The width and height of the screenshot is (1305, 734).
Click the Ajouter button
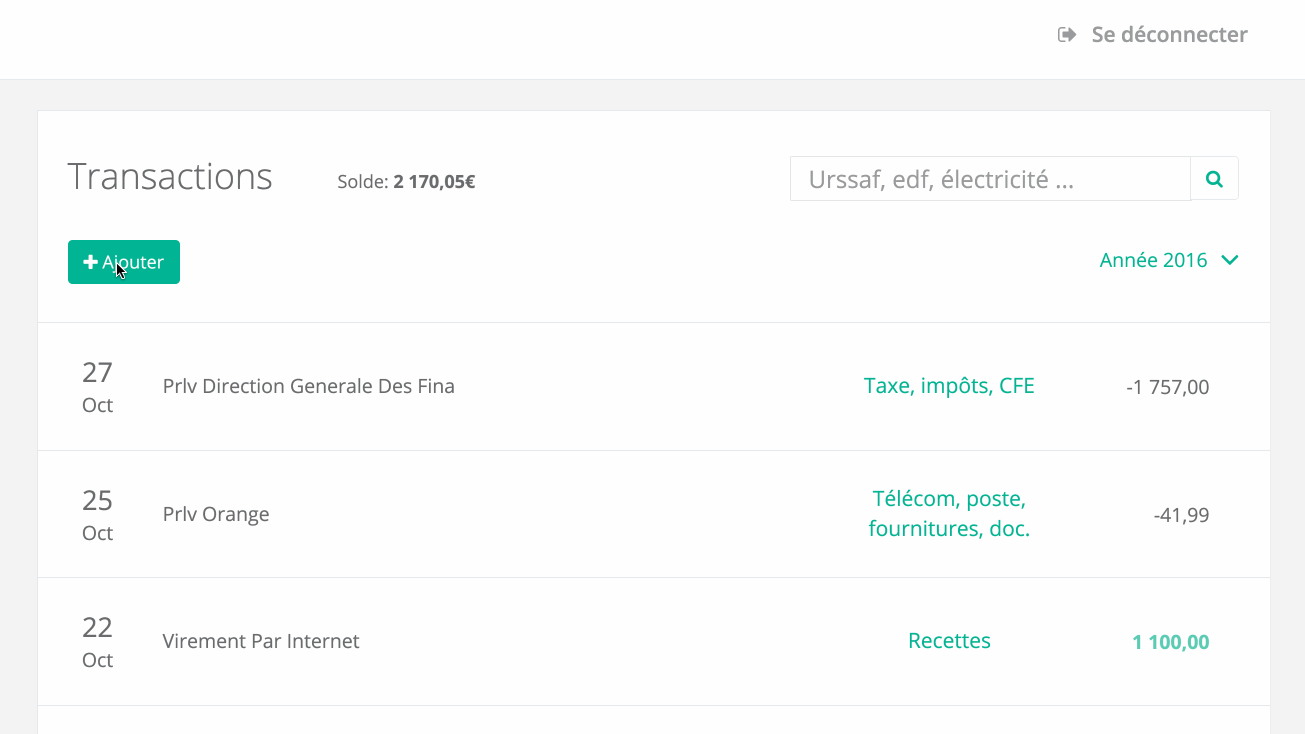[x=124, y=262]
